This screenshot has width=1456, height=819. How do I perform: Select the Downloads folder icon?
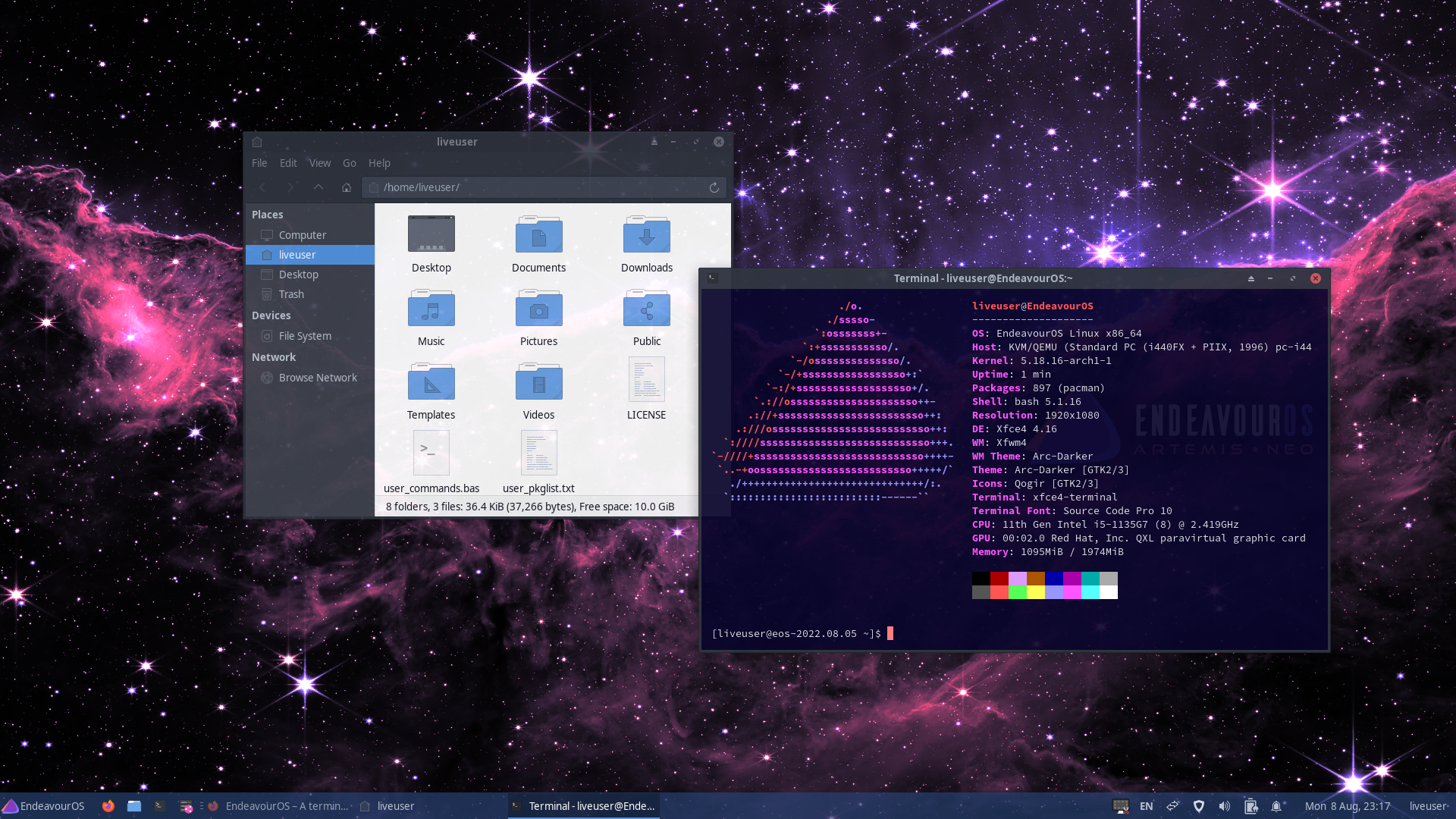click(x=647, y=234)
